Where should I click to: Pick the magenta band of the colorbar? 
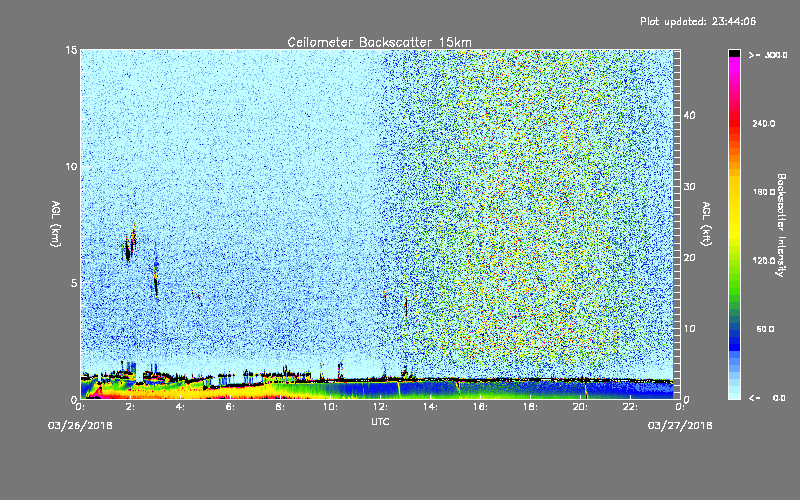coord(734,64)
